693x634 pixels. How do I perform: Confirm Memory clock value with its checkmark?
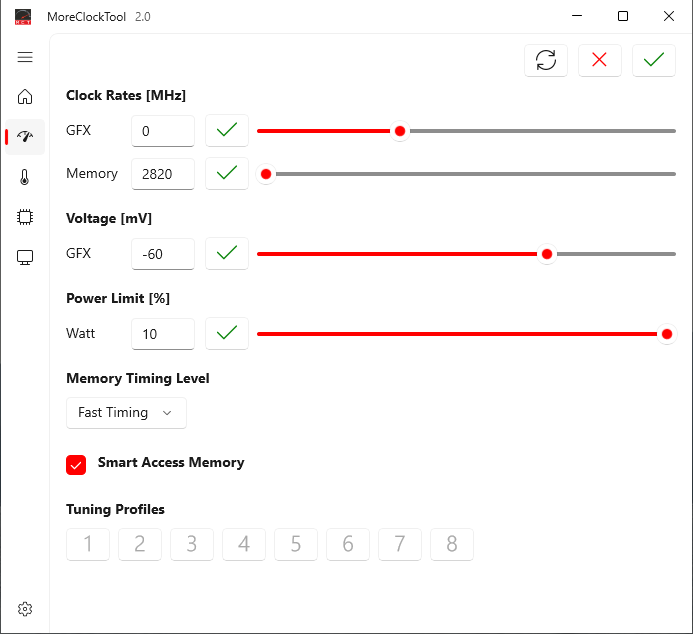[227, 174]
